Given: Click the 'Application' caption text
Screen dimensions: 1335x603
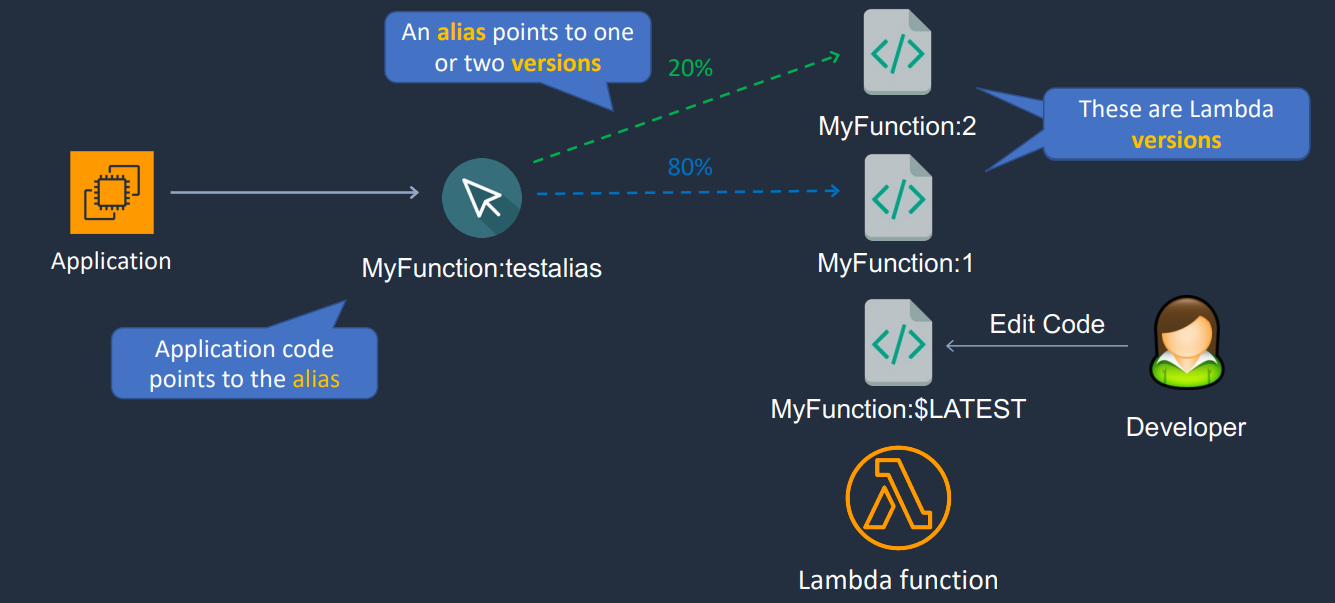Looking at the screenshot, I should coord(111,261).
